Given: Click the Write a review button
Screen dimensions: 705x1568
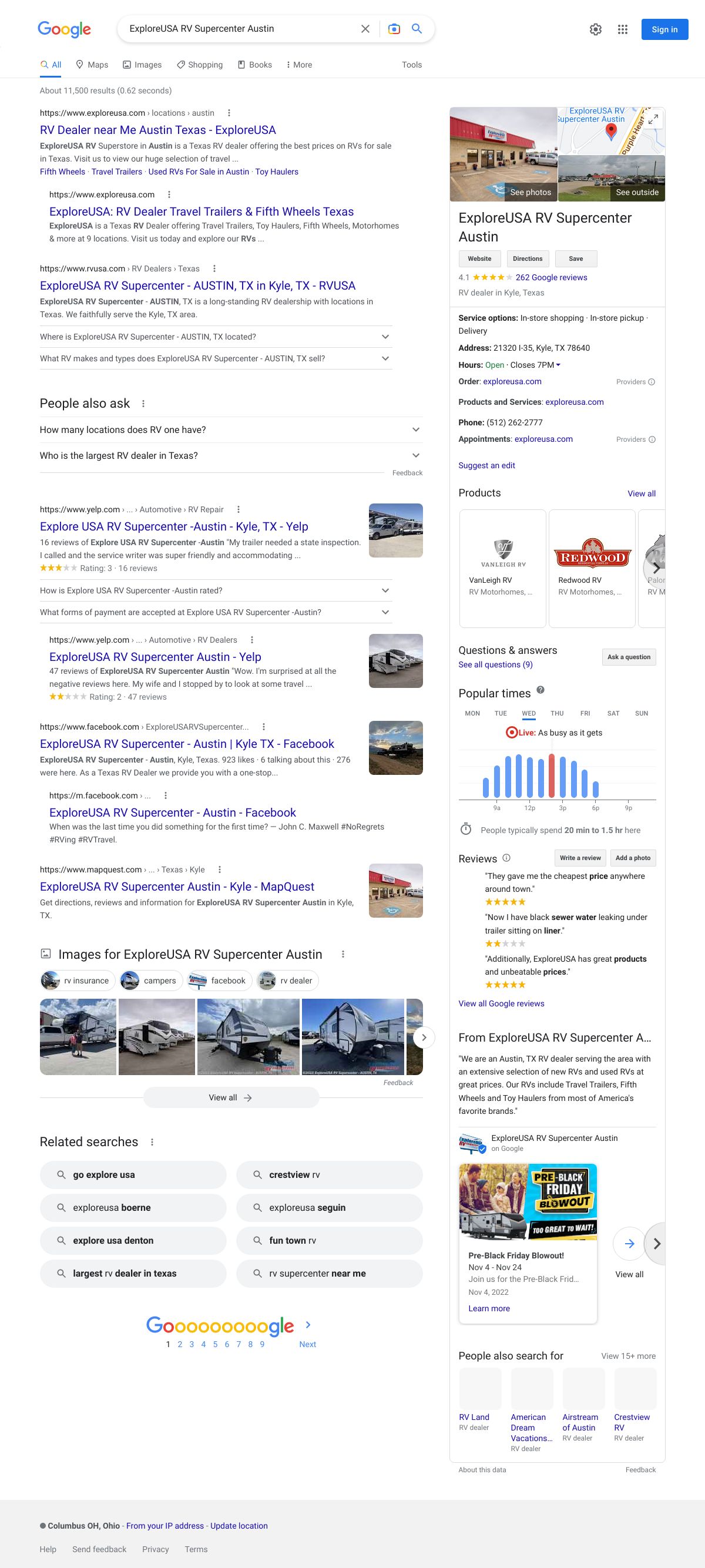Looking at the screenshot, I should click(580, 858).
